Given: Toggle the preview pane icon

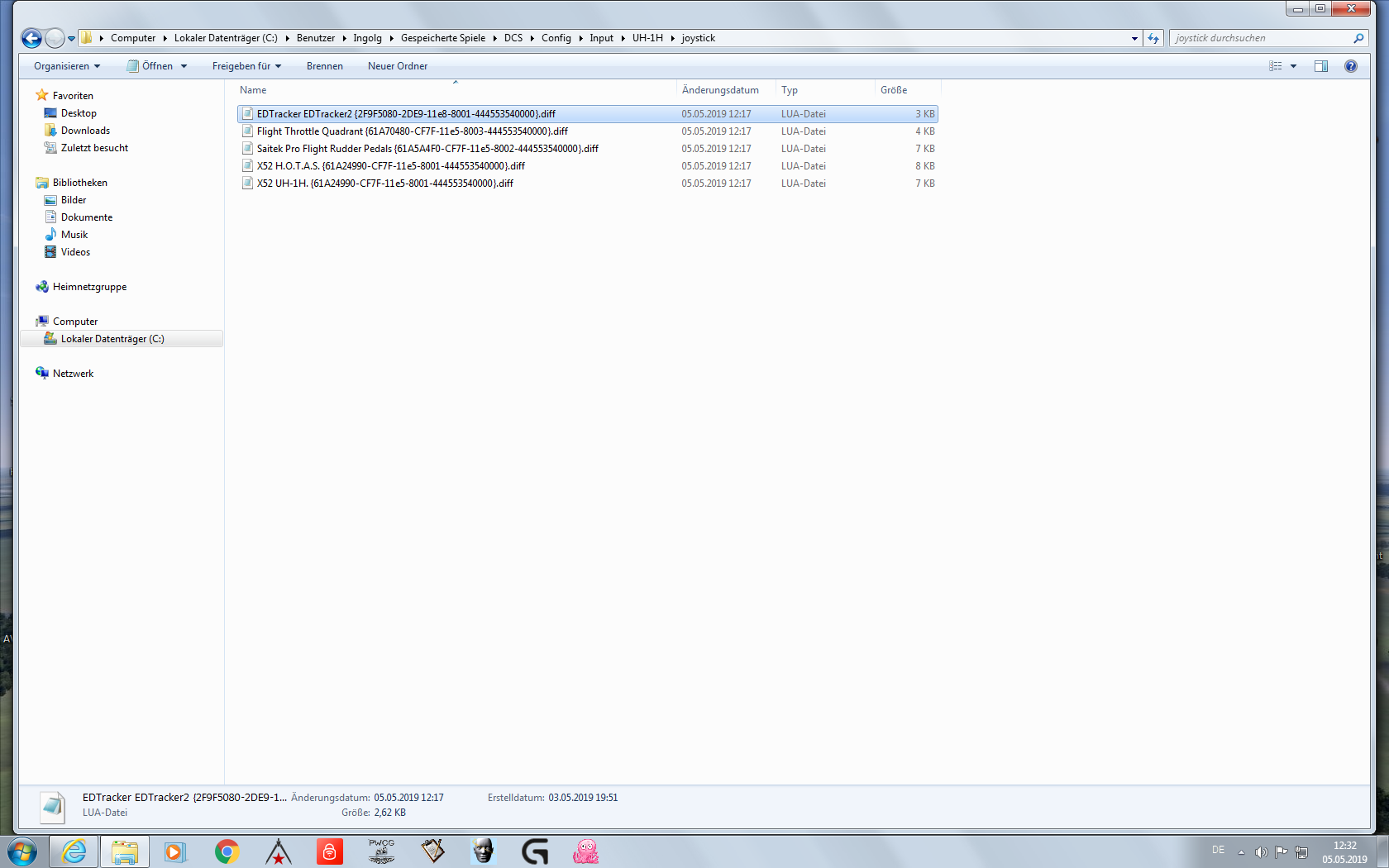Looking at the screenshot, I should 1321,66.
